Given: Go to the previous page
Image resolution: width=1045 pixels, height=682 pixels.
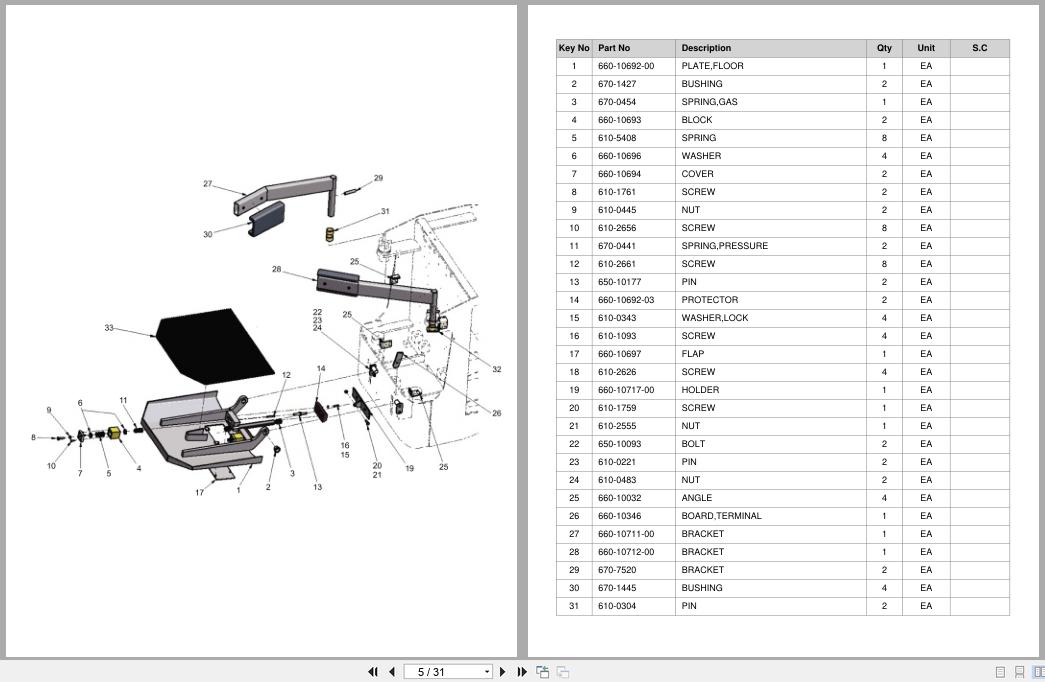Looking at the screenshot, I should click(391, 672).
